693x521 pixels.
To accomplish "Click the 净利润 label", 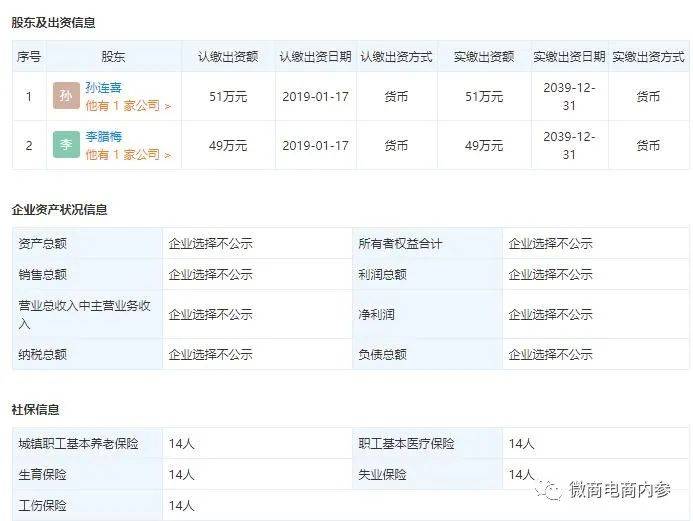I will (376, 315).
